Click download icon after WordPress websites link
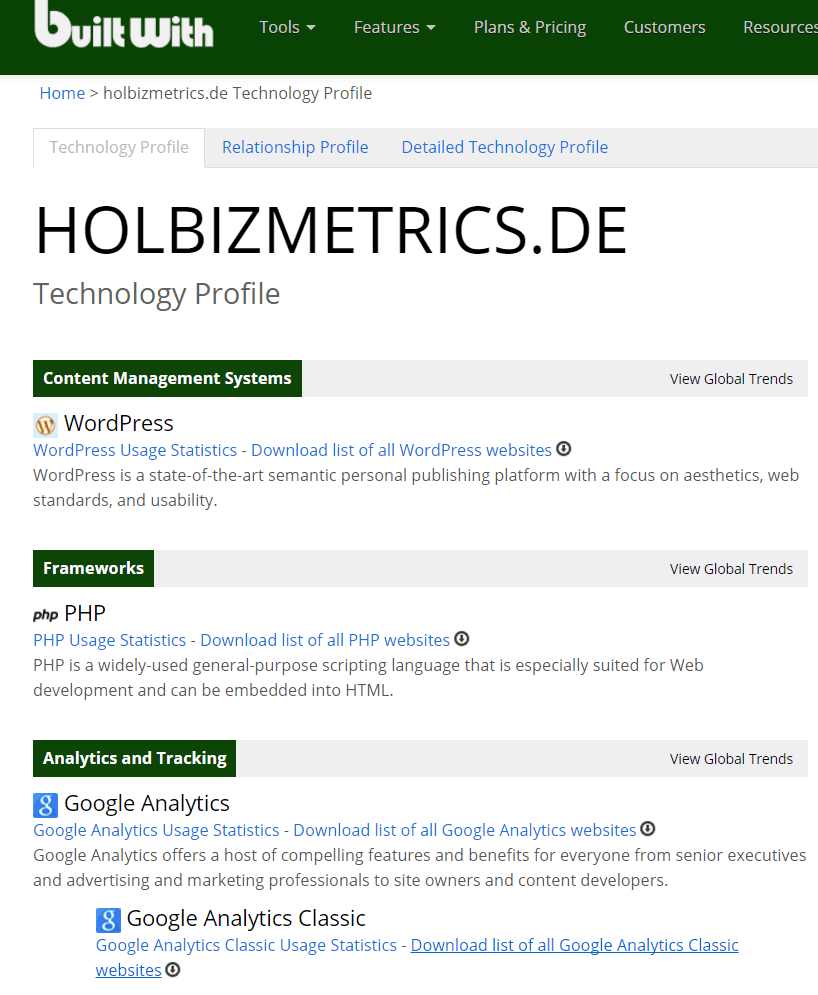Image resolution: width=818 pixels, height=995 pixels. [564, 449]
